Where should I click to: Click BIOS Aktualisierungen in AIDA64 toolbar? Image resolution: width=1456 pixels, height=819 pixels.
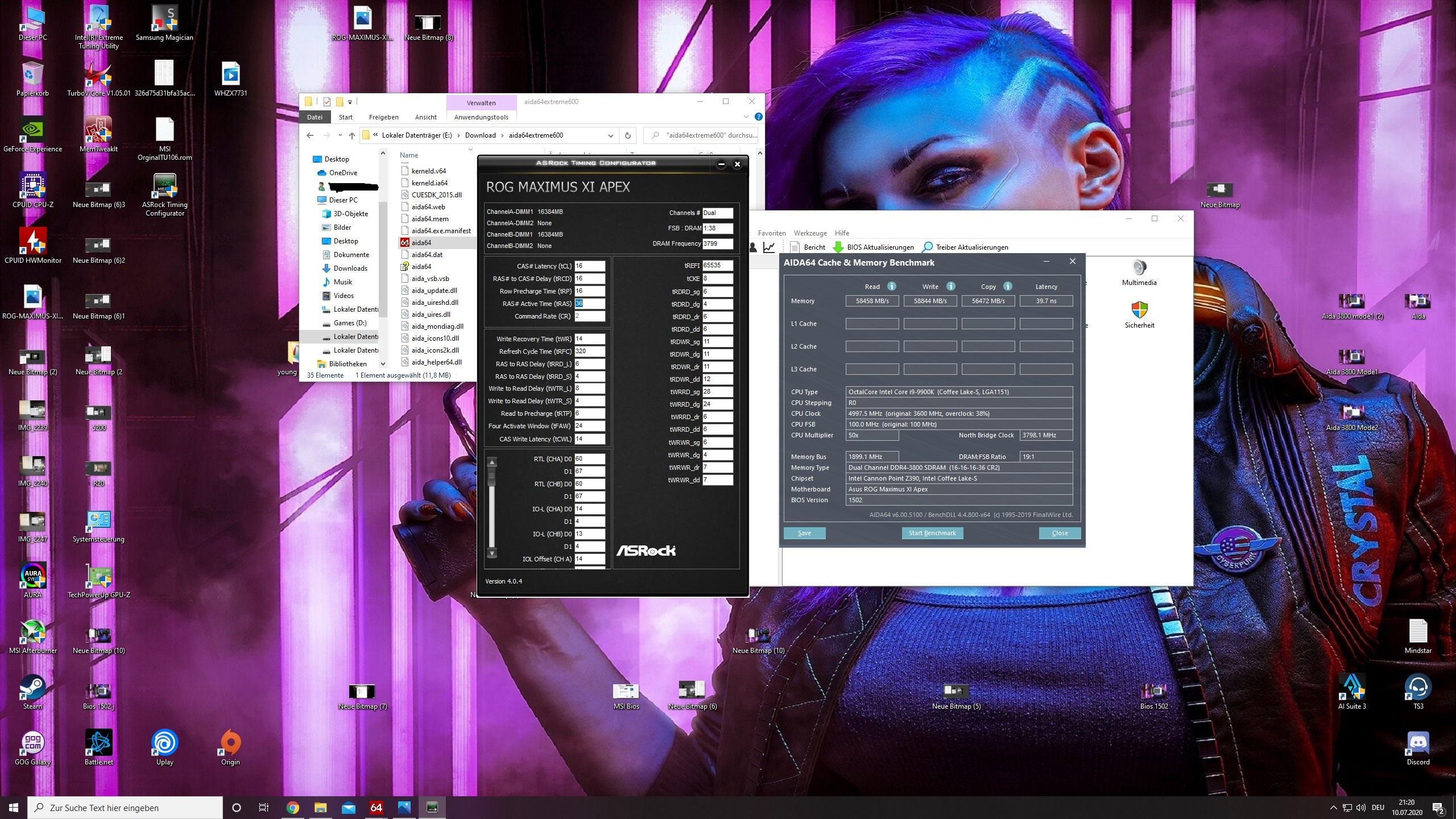(x=874, y=247)
